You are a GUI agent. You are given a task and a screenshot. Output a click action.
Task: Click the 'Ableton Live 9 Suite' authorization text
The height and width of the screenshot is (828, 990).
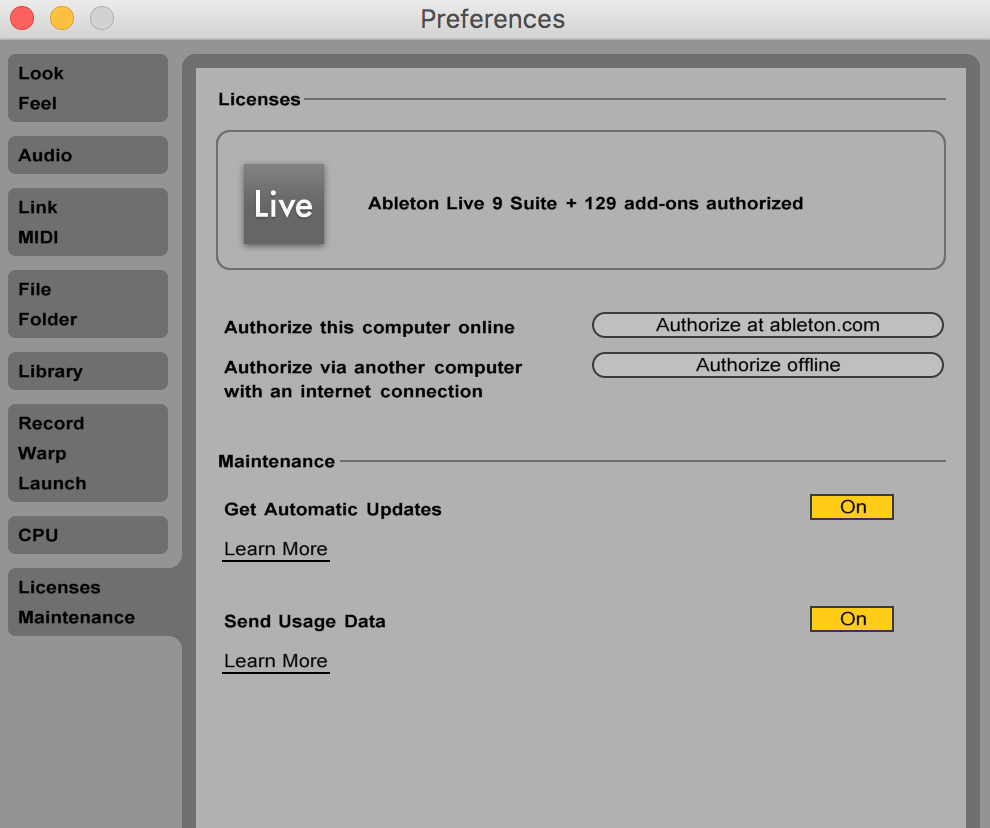pyautogui.click(x=585, y=203)
